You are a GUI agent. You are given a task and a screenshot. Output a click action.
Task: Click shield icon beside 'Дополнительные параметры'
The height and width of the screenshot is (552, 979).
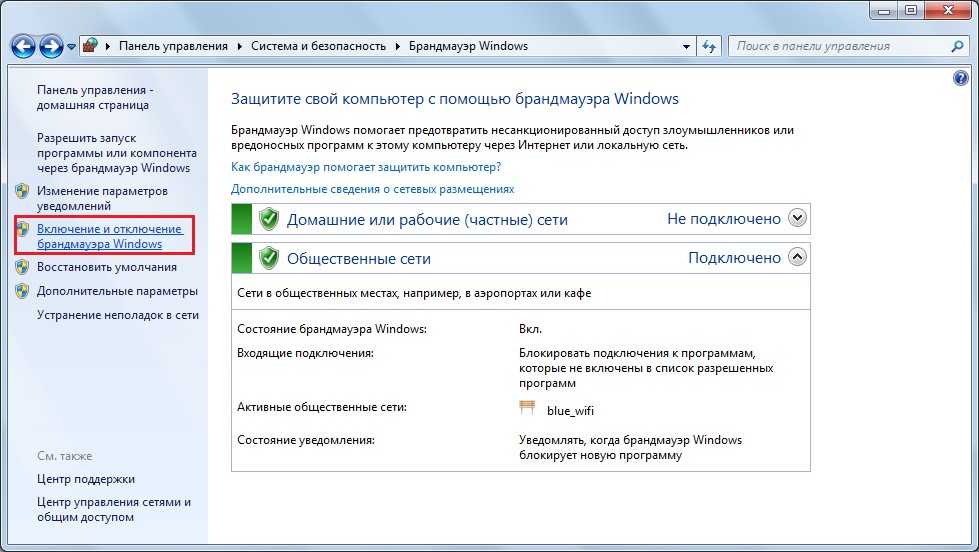(22, 291)
